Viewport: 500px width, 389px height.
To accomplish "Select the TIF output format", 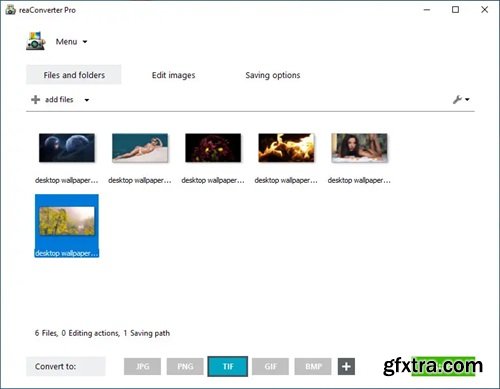I will [x=228, y=367].
